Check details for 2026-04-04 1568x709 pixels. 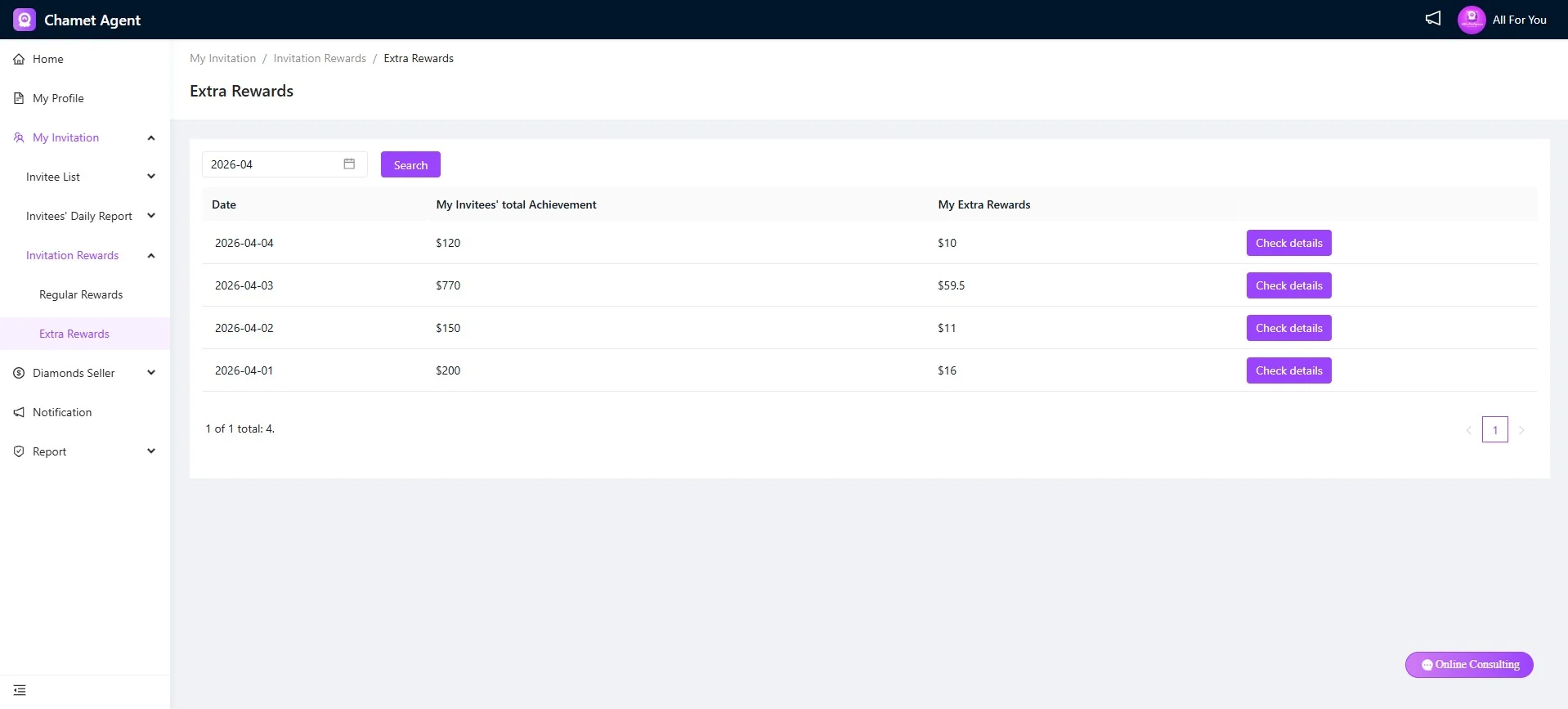(x=1288, y=243)
